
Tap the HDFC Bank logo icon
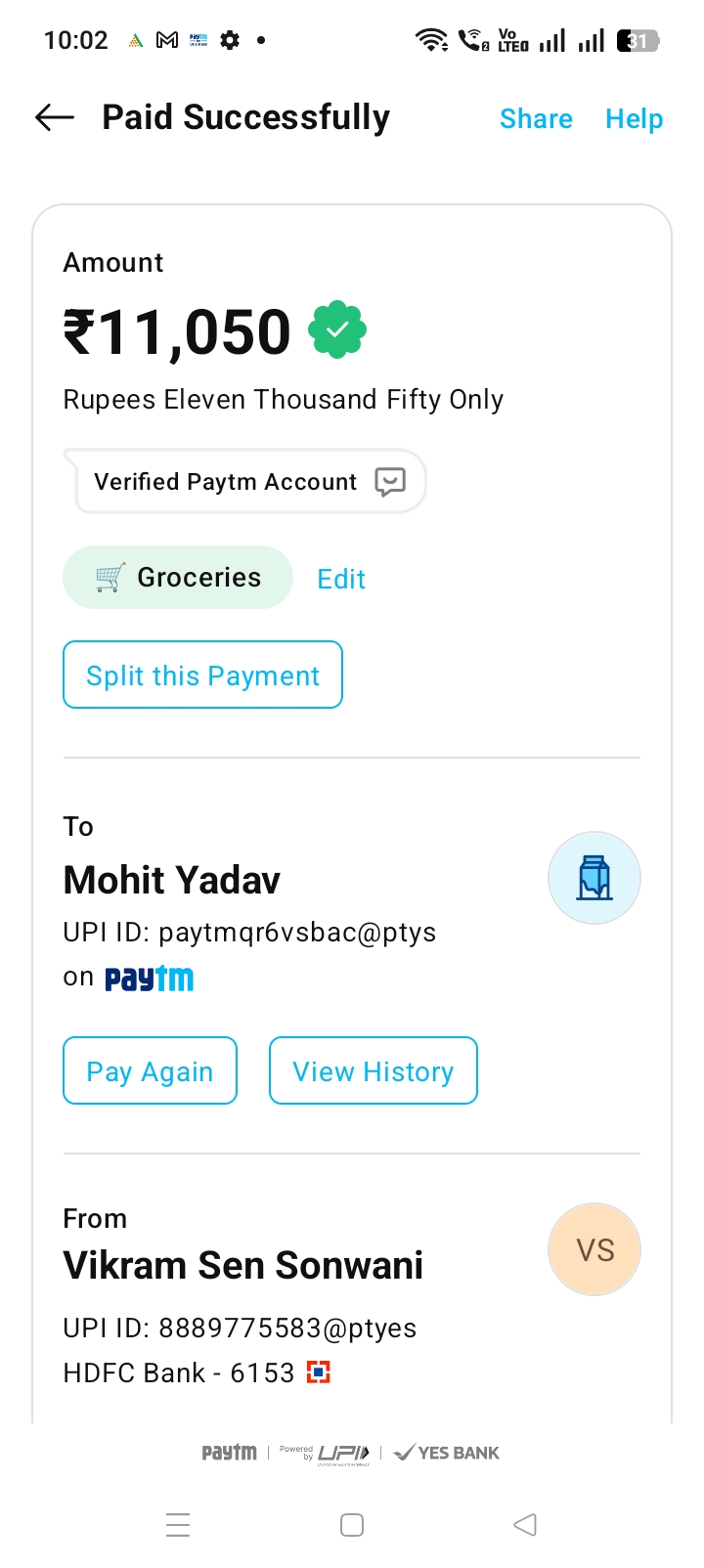point(319,1372)
